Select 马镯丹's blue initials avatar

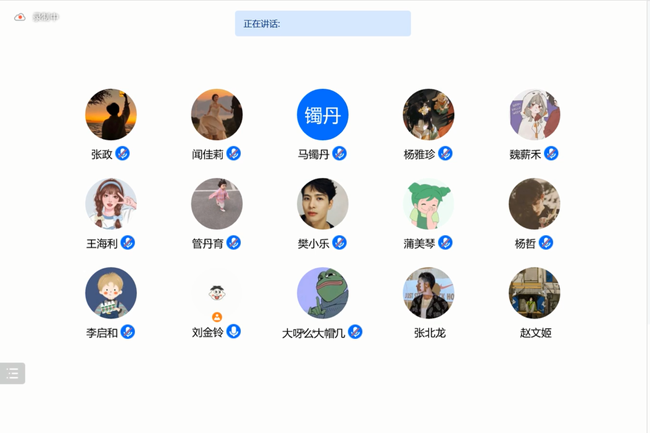coord(323,114)
